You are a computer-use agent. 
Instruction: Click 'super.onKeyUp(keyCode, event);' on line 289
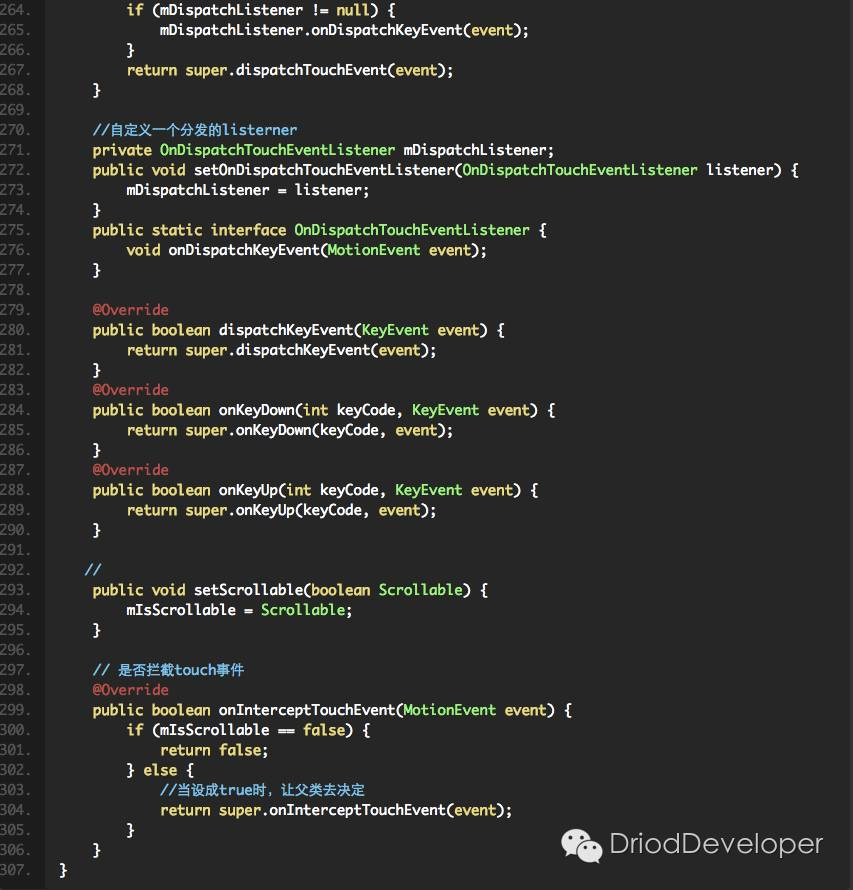pyautogui.click(x=310, y=510)
